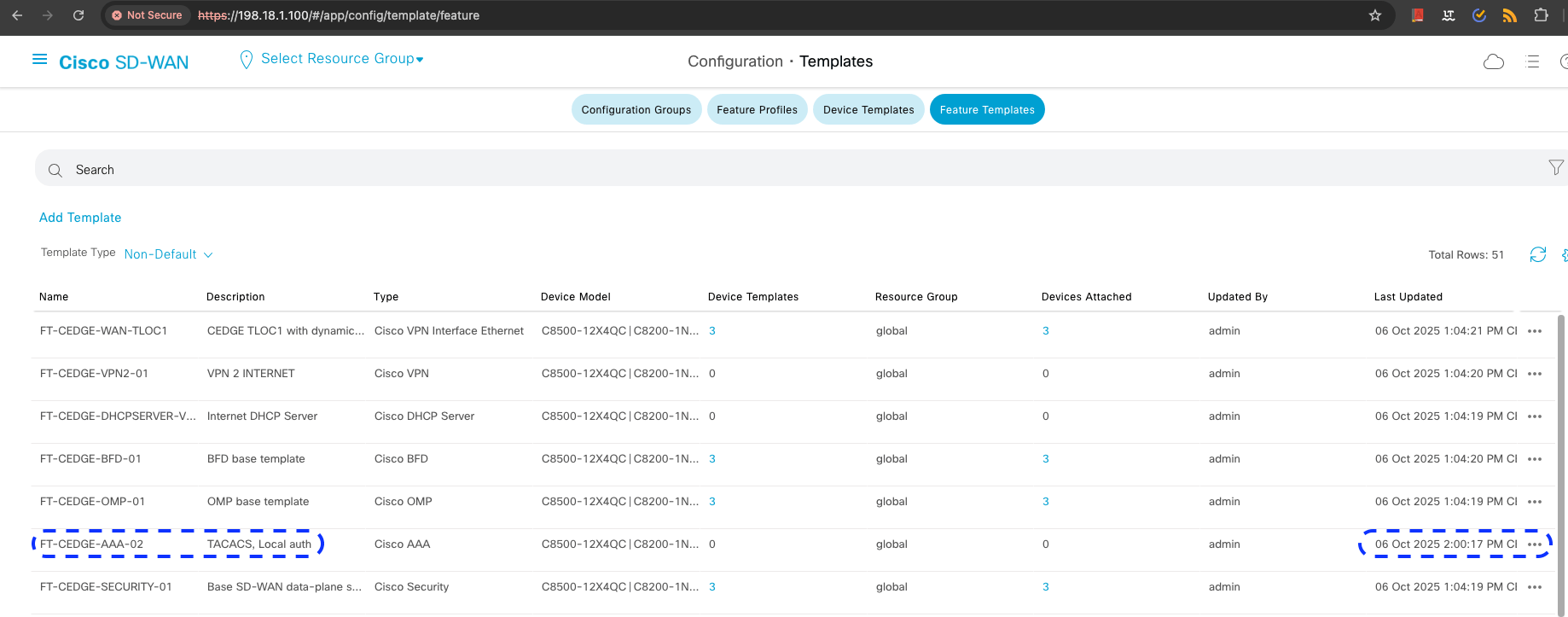Refresh the template table

pyautogui.click(x=1537, y=254)
